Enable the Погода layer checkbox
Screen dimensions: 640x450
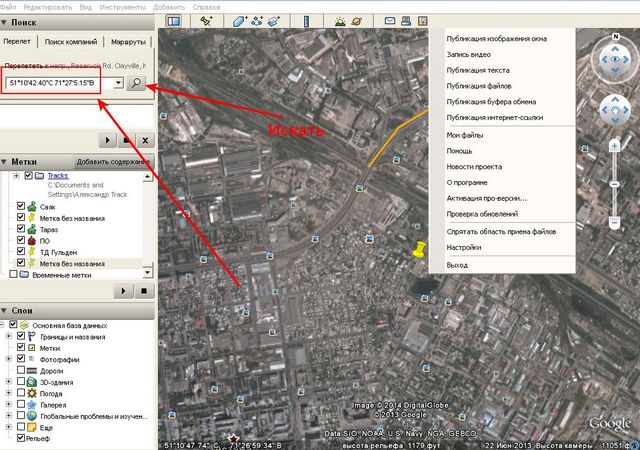[21, 393]
